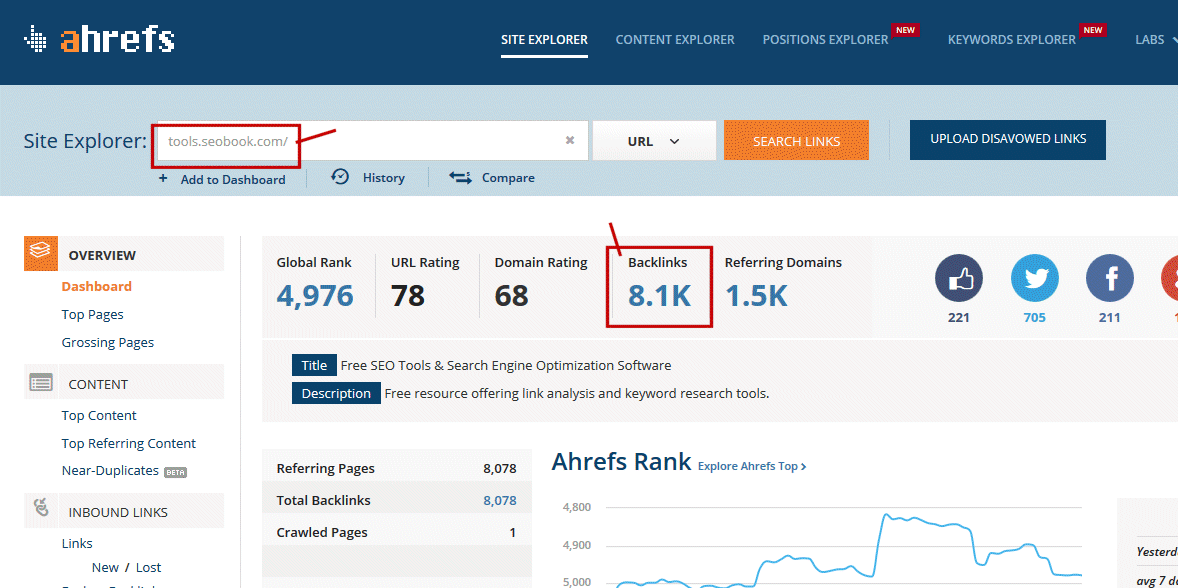
Task: Click Upload Disavowed Links button
Action: pyautogui.click(x=1007, y=140)
